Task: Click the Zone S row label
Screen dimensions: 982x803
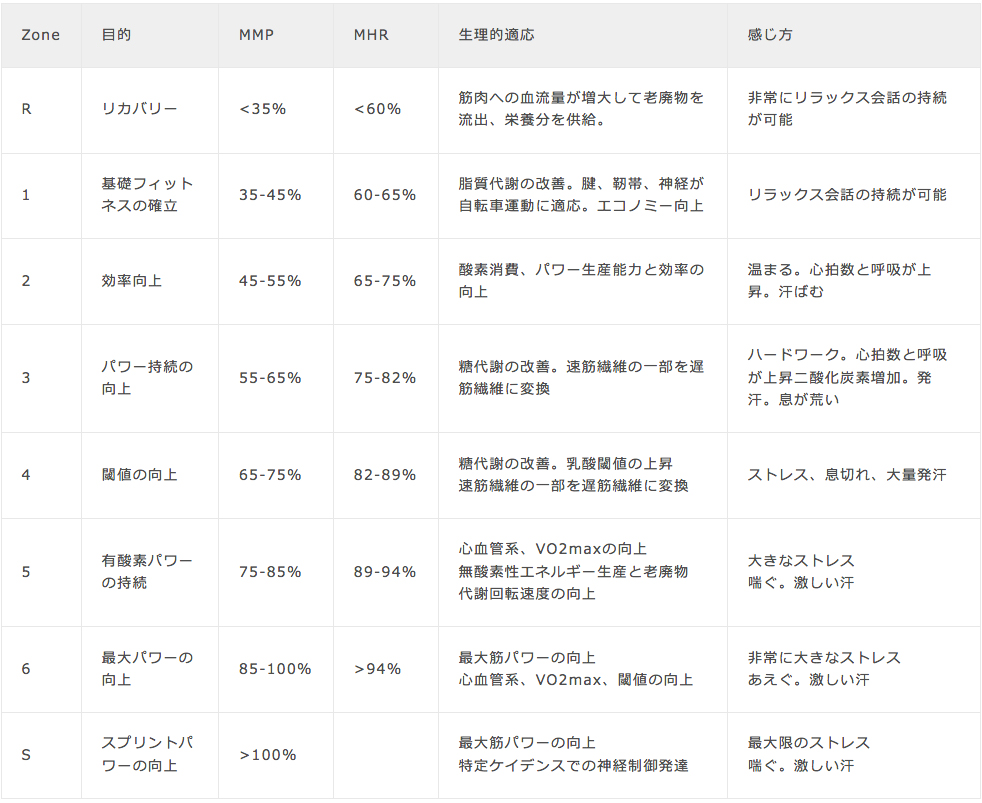Action: pyautogui.click(x=26, y=755)
